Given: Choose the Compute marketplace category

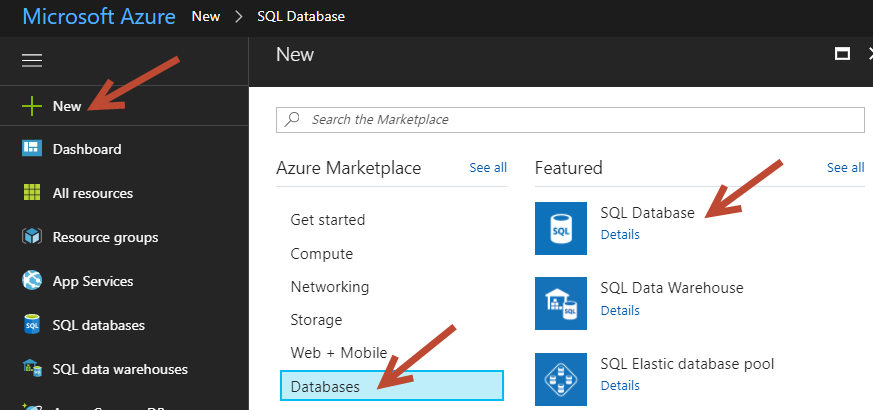Looking at the screenshot, I should pos(321,254).
